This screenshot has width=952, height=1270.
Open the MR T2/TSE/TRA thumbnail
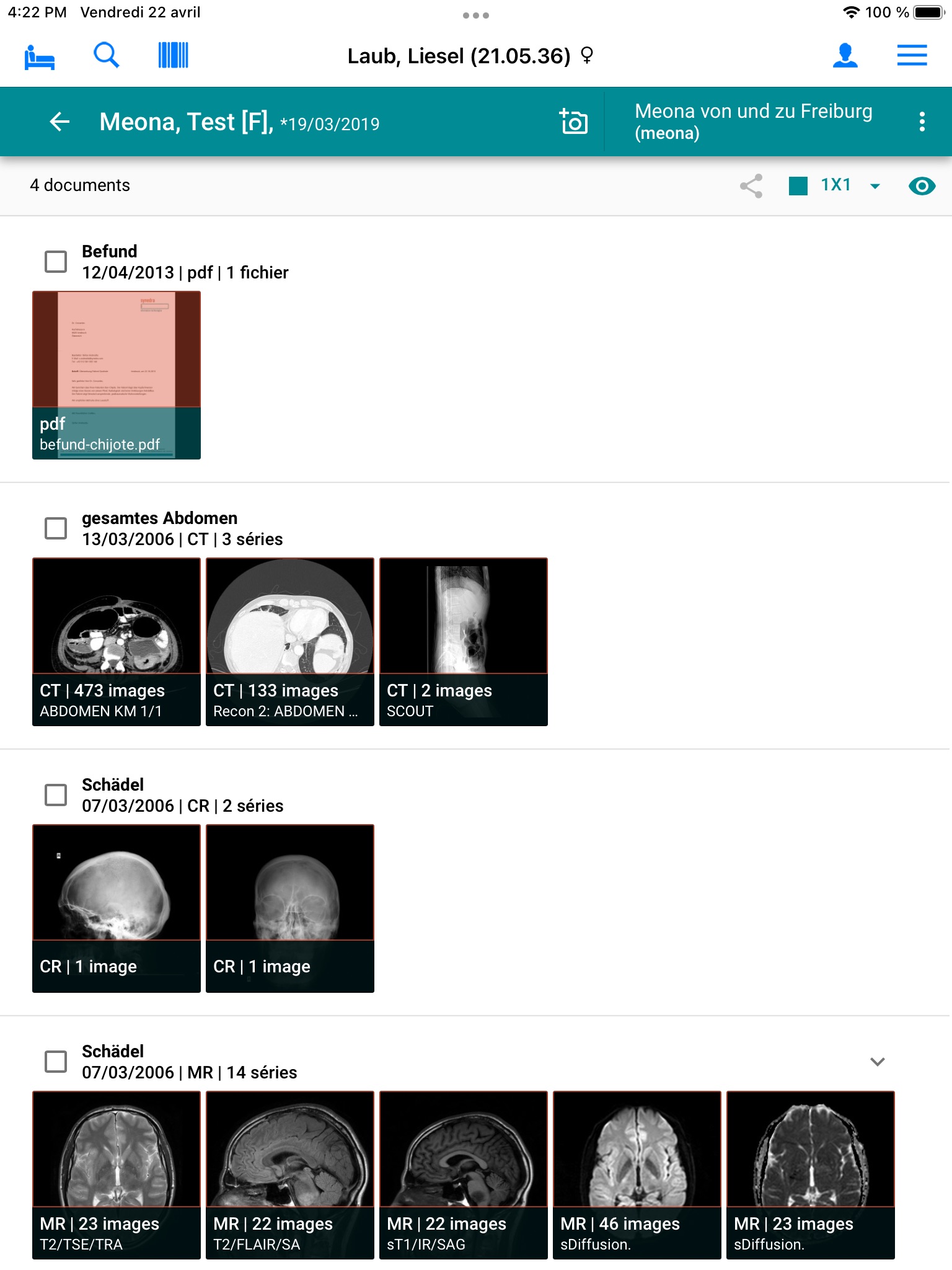pyautogui.click(x=117, y=1175)
